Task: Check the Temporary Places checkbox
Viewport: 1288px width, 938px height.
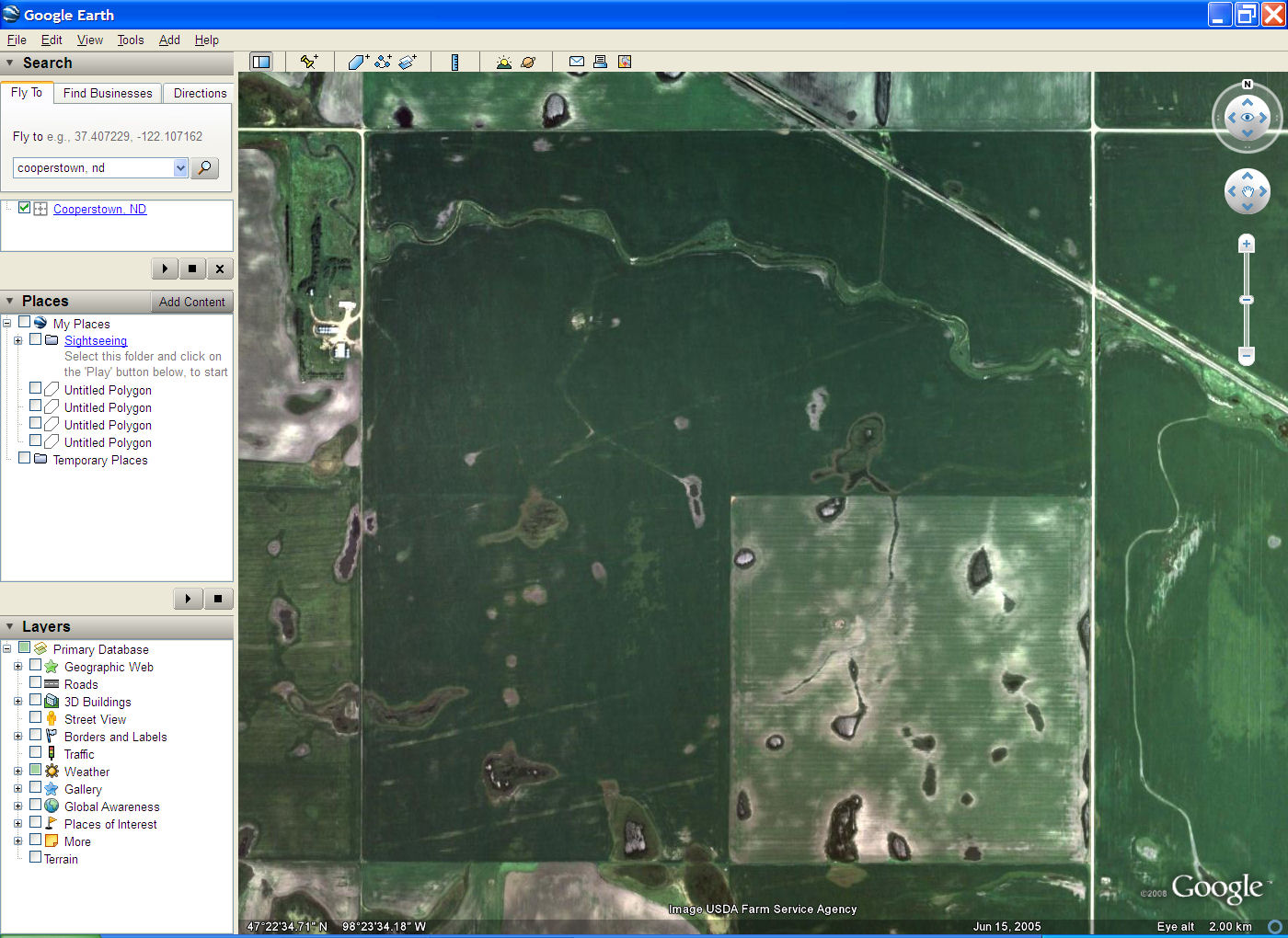Action: 24,458
